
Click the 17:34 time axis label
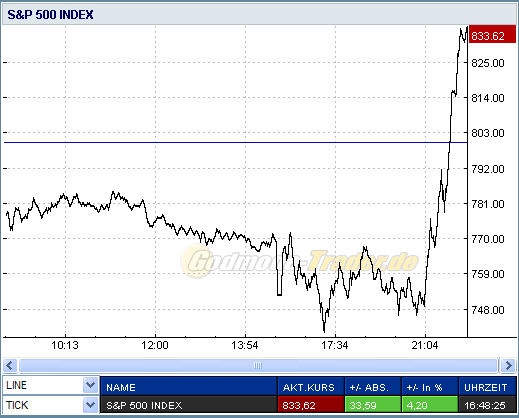pos(335,345)
